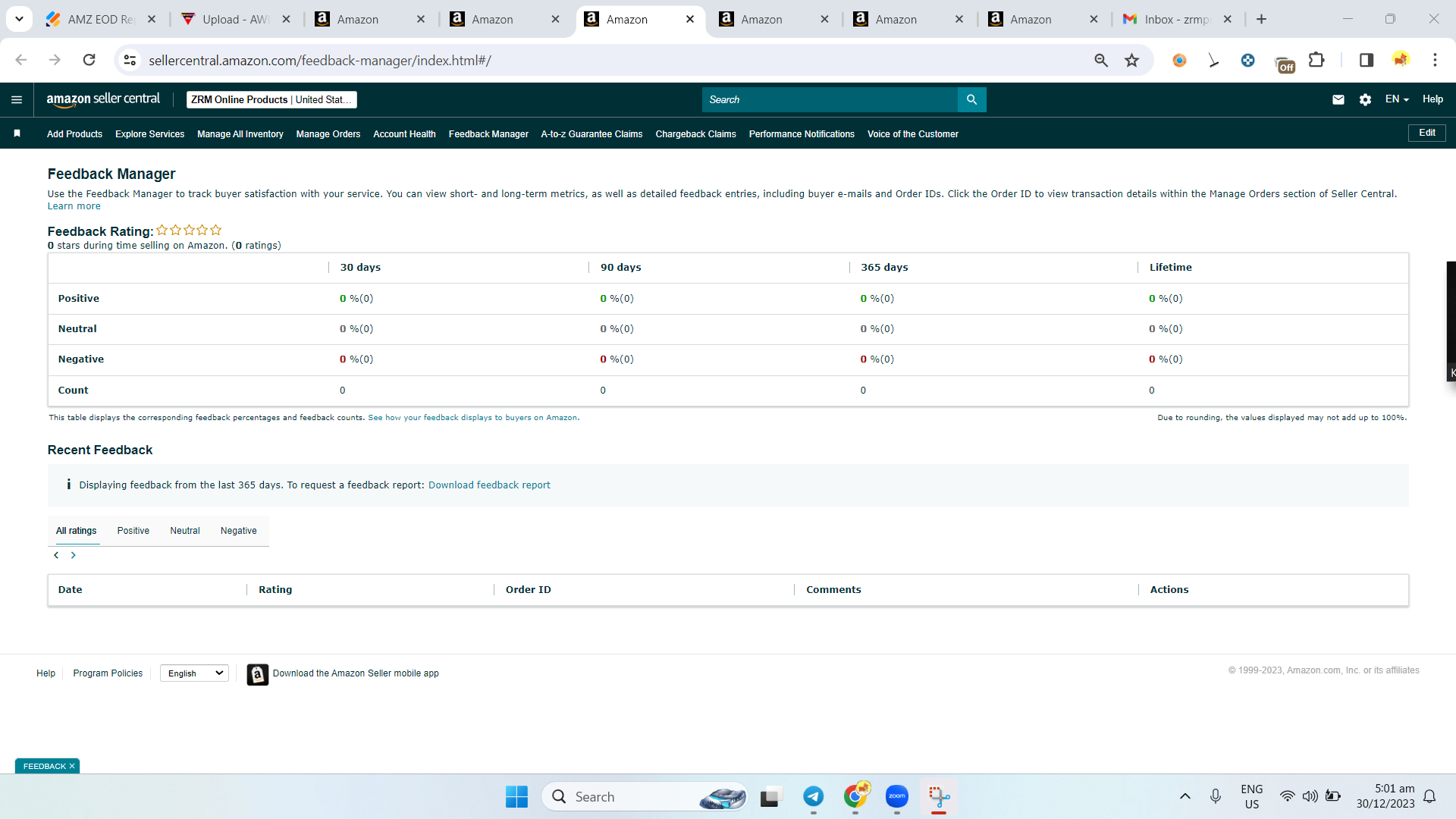Switch to AMZ EOD Report tab
This screenshot has height=819, width=1456.
(x=100, y=19)
